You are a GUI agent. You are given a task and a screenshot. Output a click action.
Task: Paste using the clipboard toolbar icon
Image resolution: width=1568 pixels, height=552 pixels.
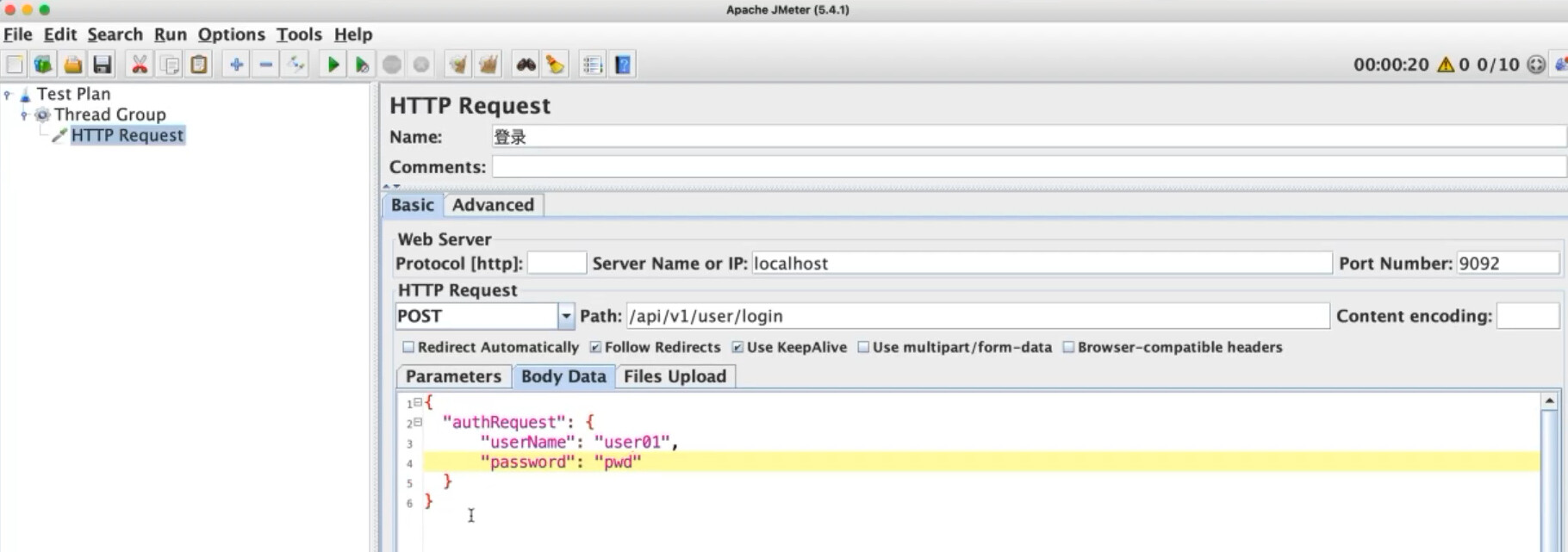[199, 65]
